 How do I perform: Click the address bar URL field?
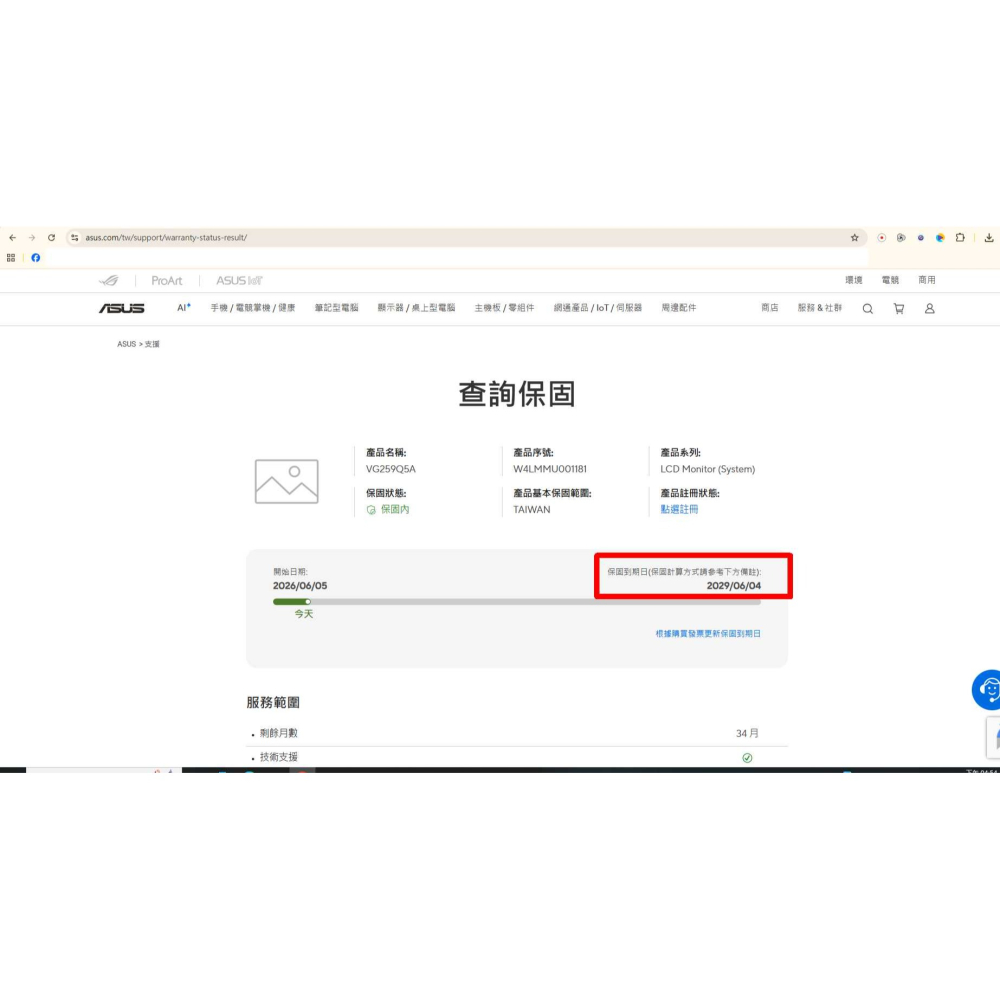coord(466,237)
